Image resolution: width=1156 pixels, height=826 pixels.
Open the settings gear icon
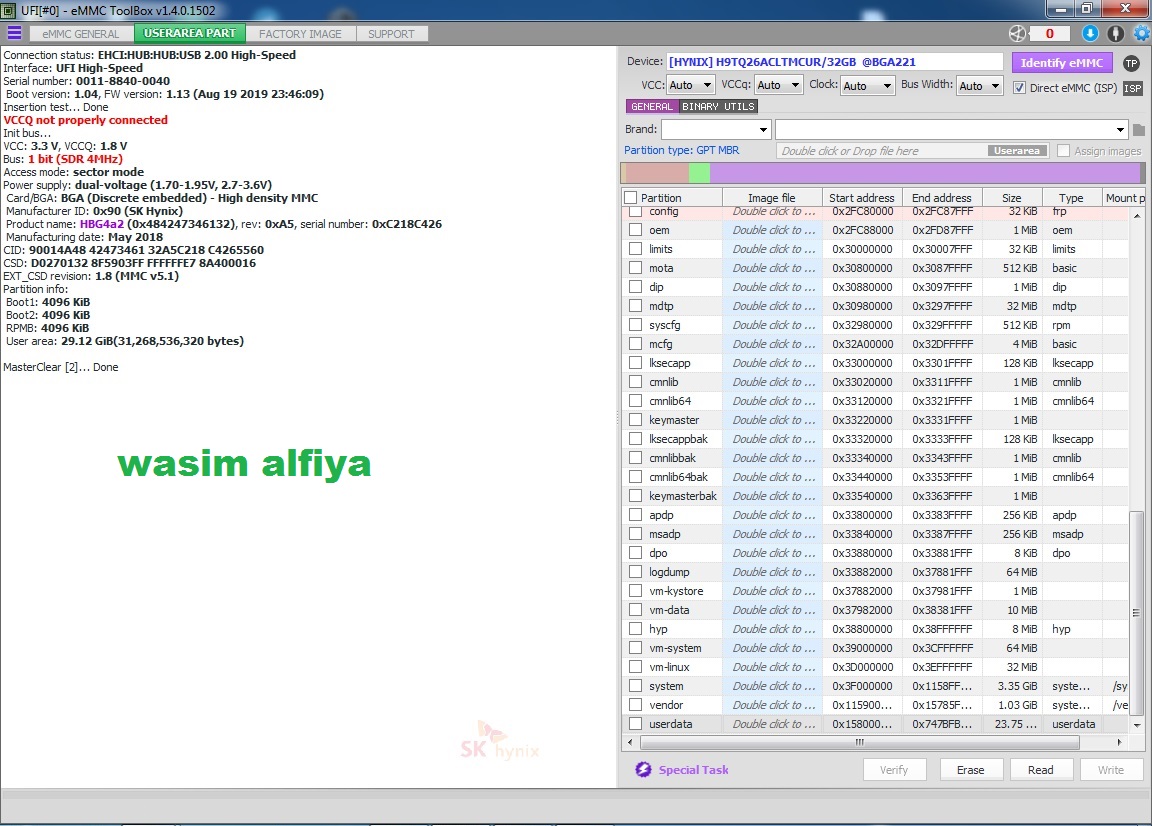1141,33
